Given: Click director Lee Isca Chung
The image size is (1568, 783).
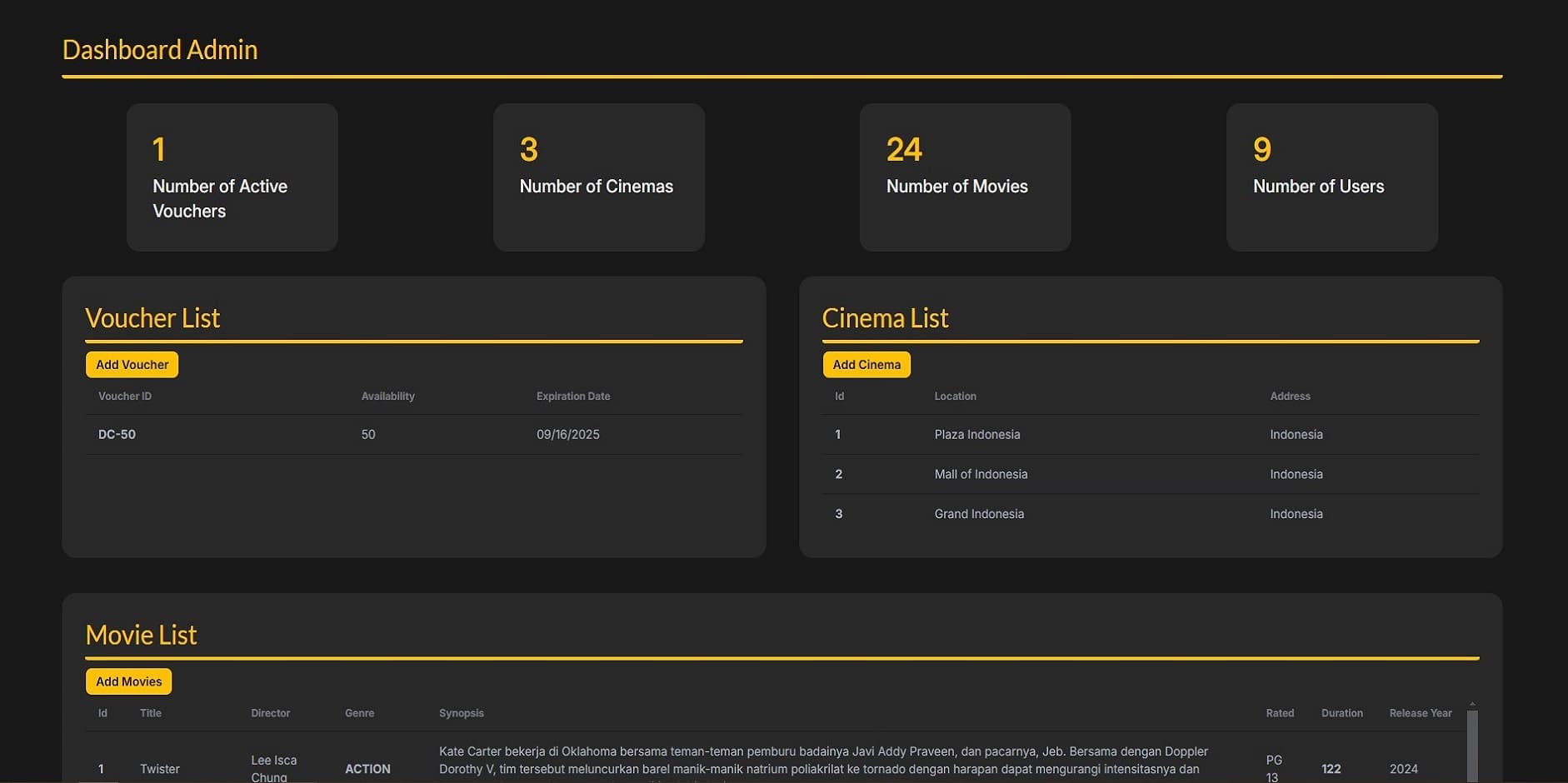Looking at the screenshot, I should pos(273,769).
